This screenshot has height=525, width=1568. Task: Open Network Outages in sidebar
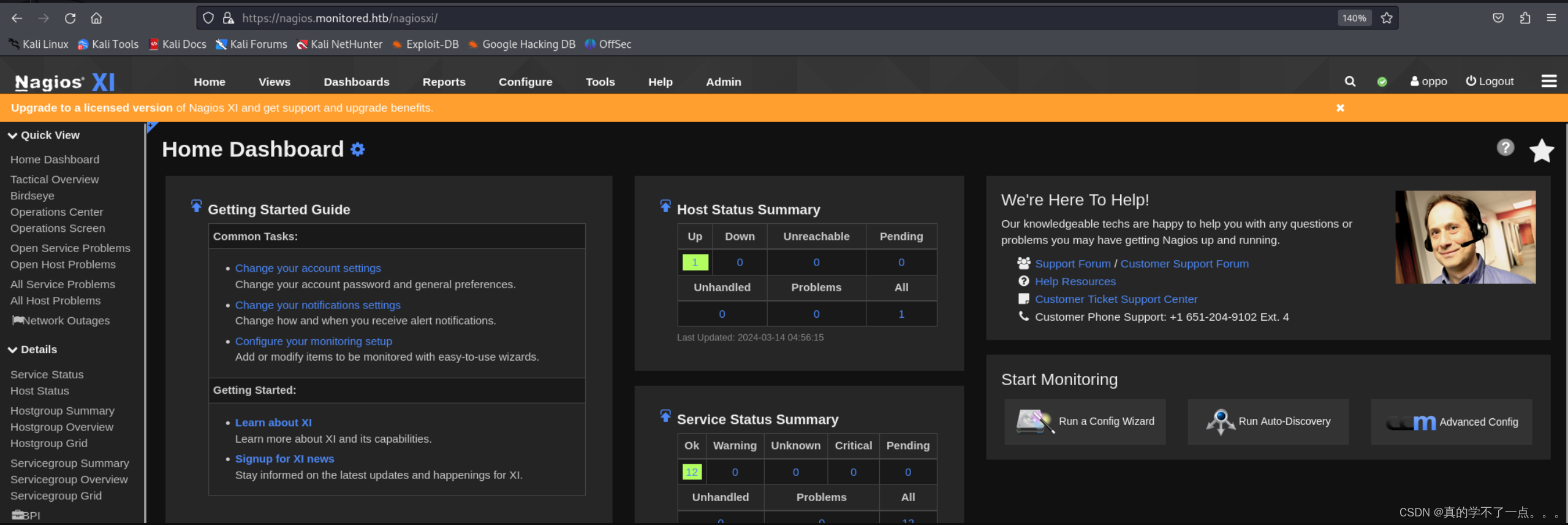tap(61, 320)
